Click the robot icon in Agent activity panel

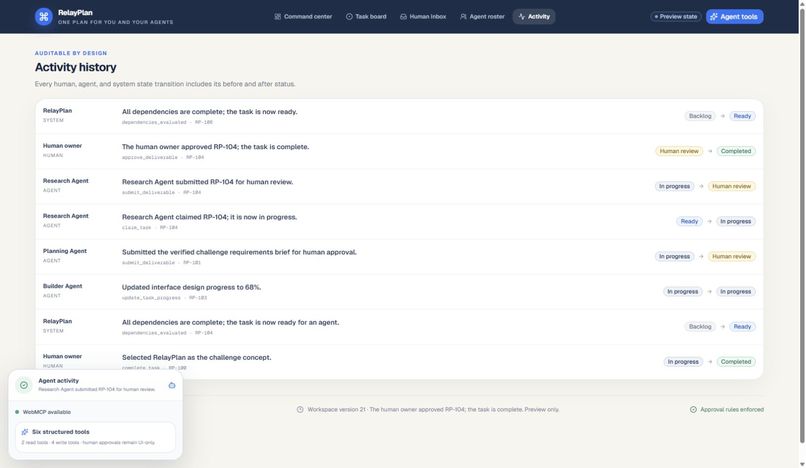[x=172, y=385]
